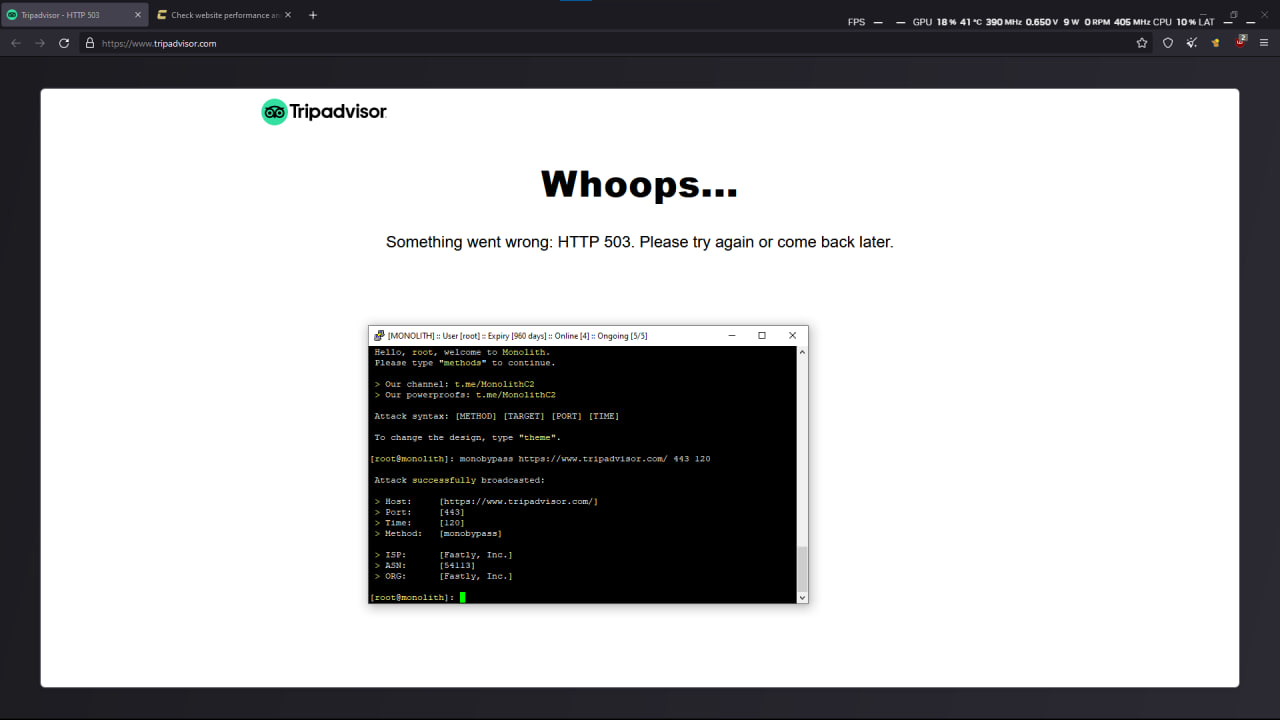Image resolution: width=1280 pixels, height=720 pixels.
Task: Click the green cursor at terminal prompt
Action: click(x=463, y=597)
